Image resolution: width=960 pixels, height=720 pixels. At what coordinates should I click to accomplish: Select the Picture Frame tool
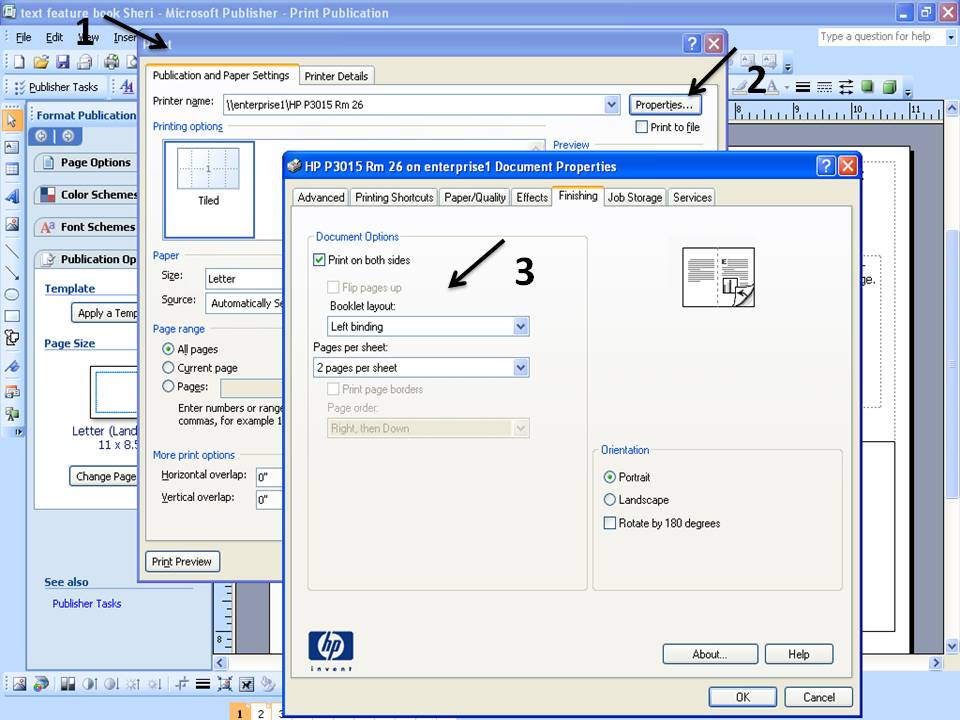(x=12, y=224)
